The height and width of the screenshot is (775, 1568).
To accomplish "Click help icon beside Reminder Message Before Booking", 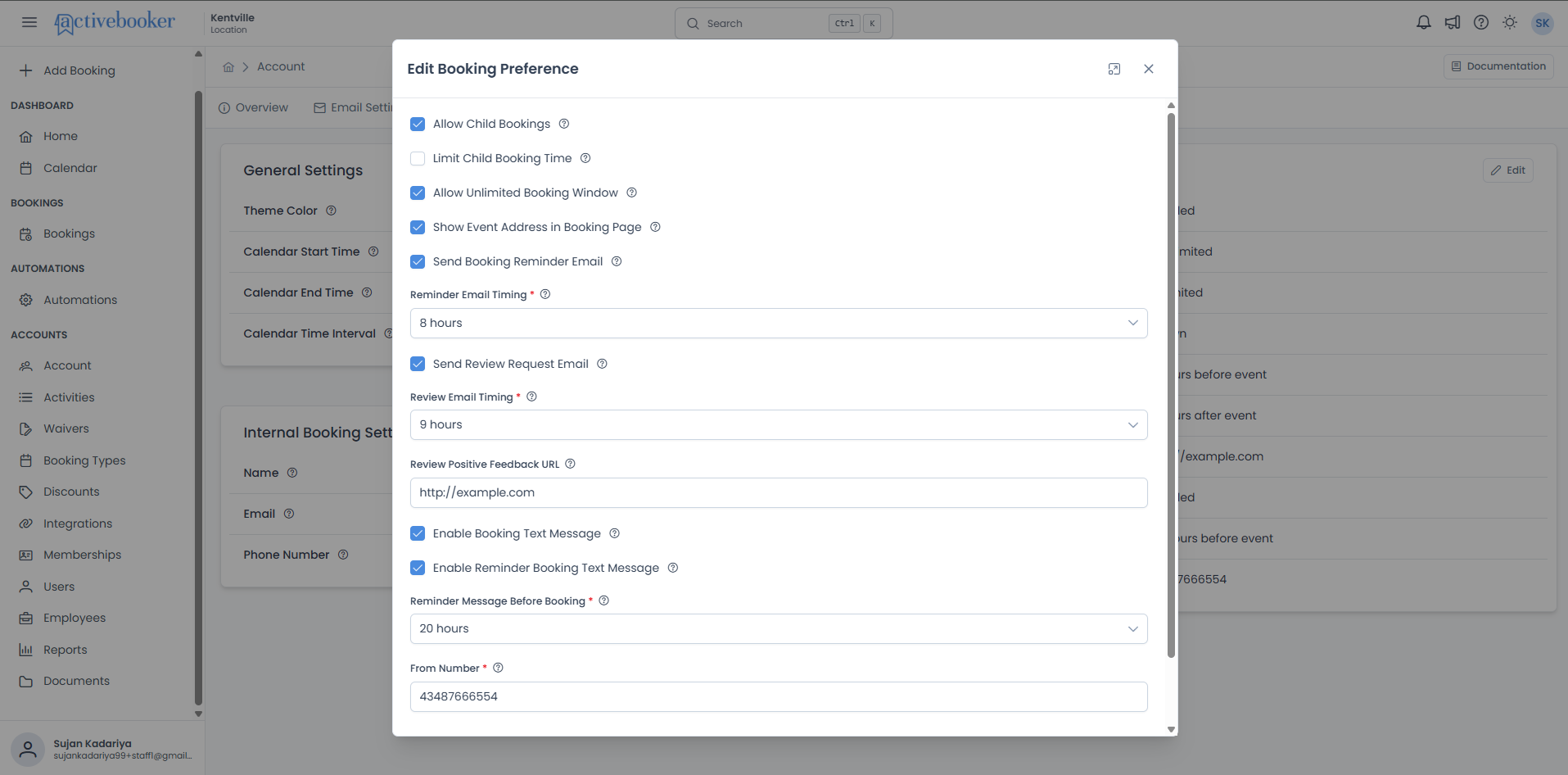I will pos(604,601).
